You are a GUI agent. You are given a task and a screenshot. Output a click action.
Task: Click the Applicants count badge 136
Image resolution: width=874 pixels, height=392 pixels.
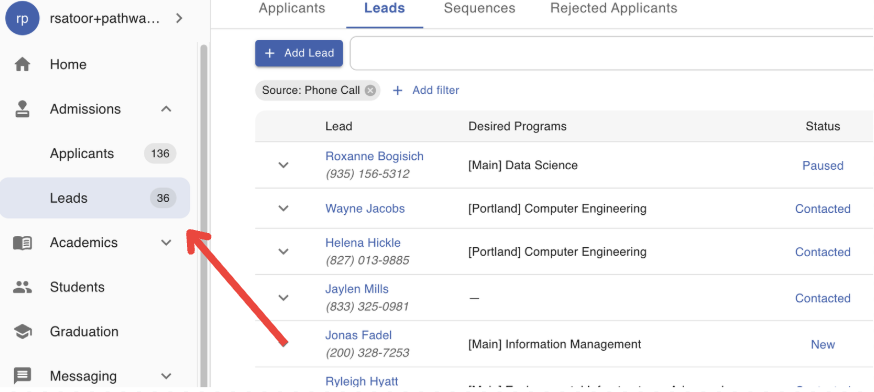161,153
